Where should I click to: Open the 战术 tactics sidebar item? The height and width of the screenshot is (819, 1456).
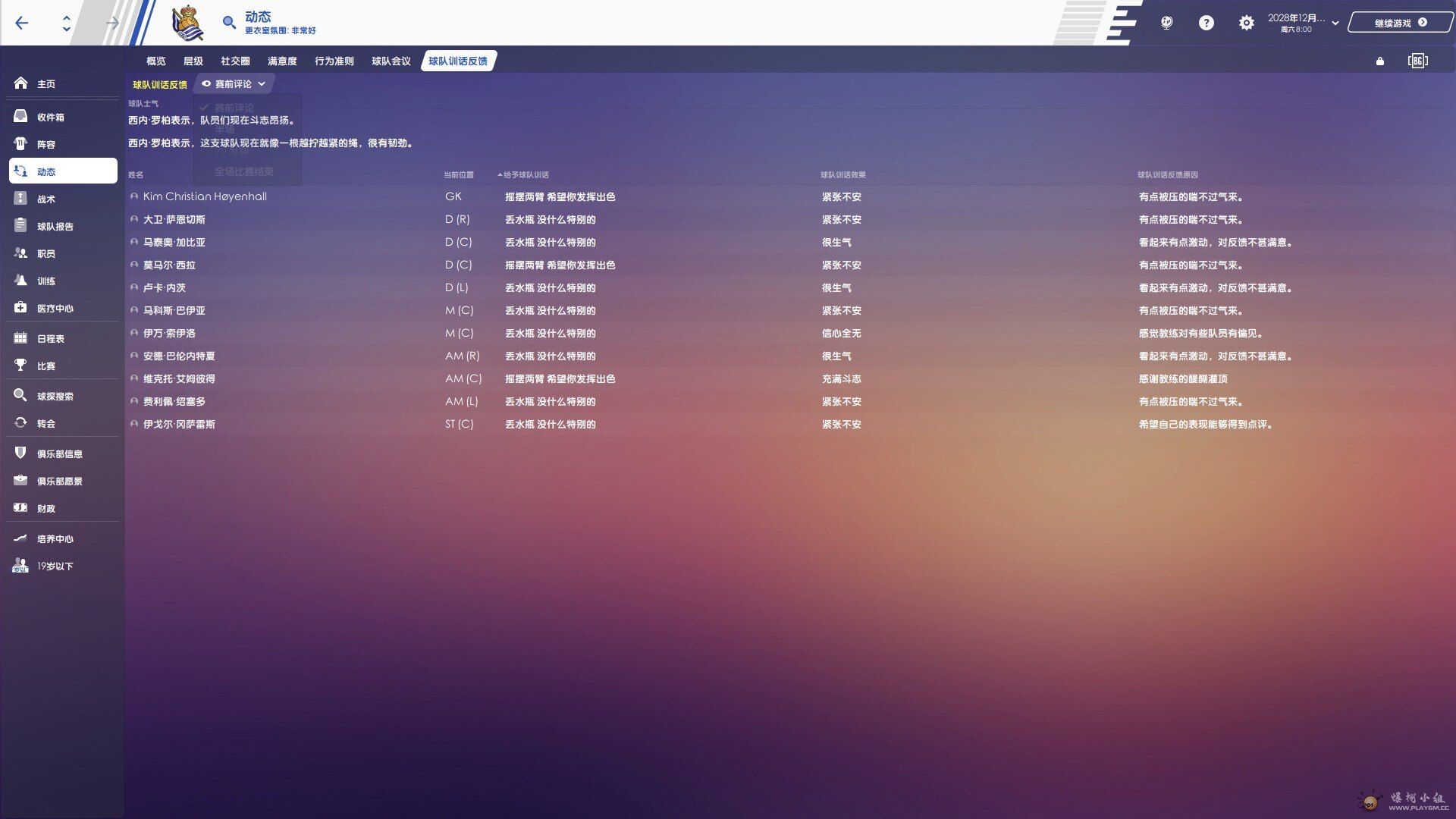[45, 199]
